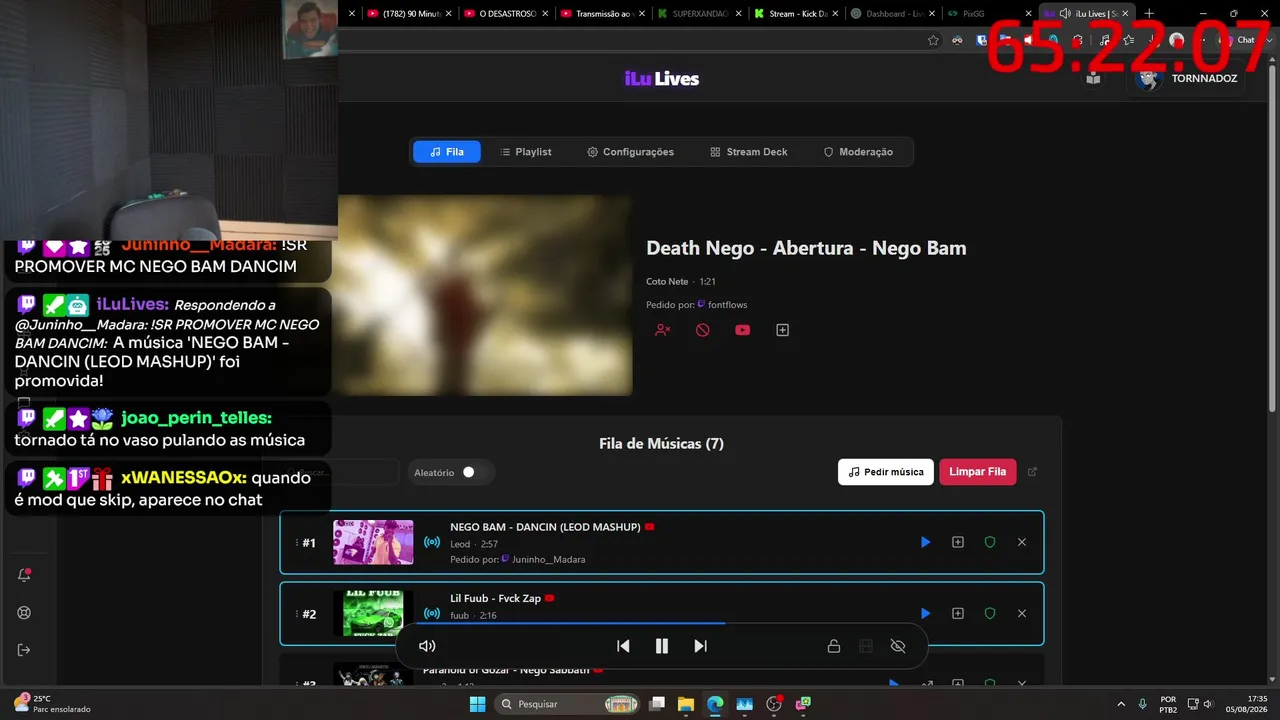Open the Windows Start menu
Screen dimensions: 1280x720
[x=477, y=704]
